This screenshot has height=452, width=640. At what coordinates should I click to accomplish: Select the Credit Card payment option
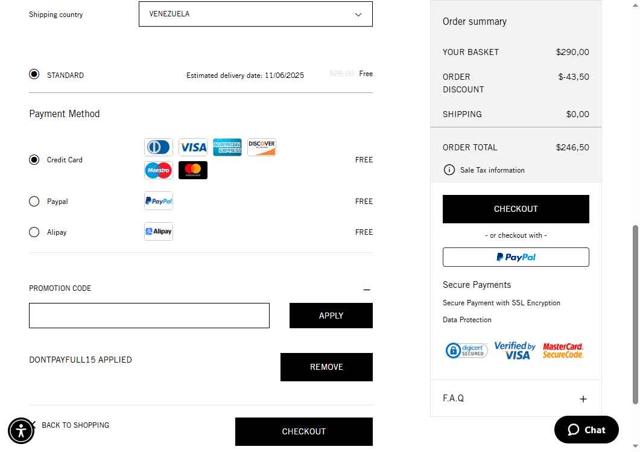point(34,160)
